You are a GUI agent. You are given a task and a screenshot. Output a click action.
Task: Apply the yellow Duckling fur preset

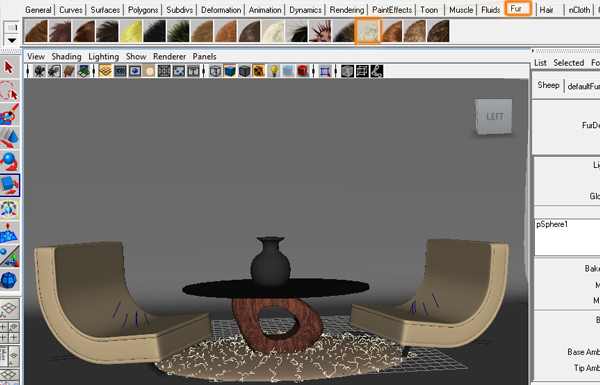point(131,31)
